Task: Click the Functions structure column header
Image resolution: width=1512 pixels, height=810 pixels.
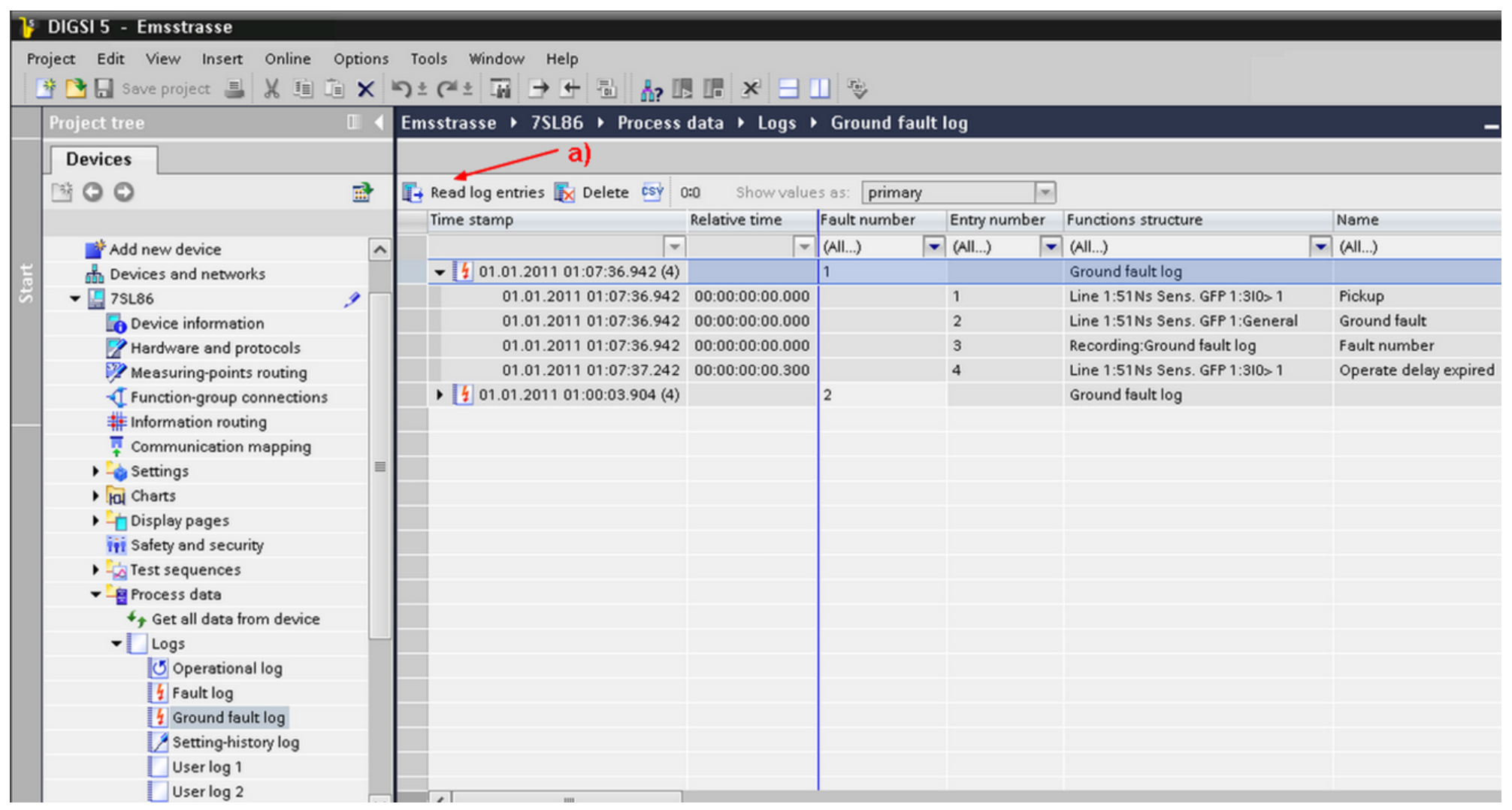Action: click(x=1198, y=220)
